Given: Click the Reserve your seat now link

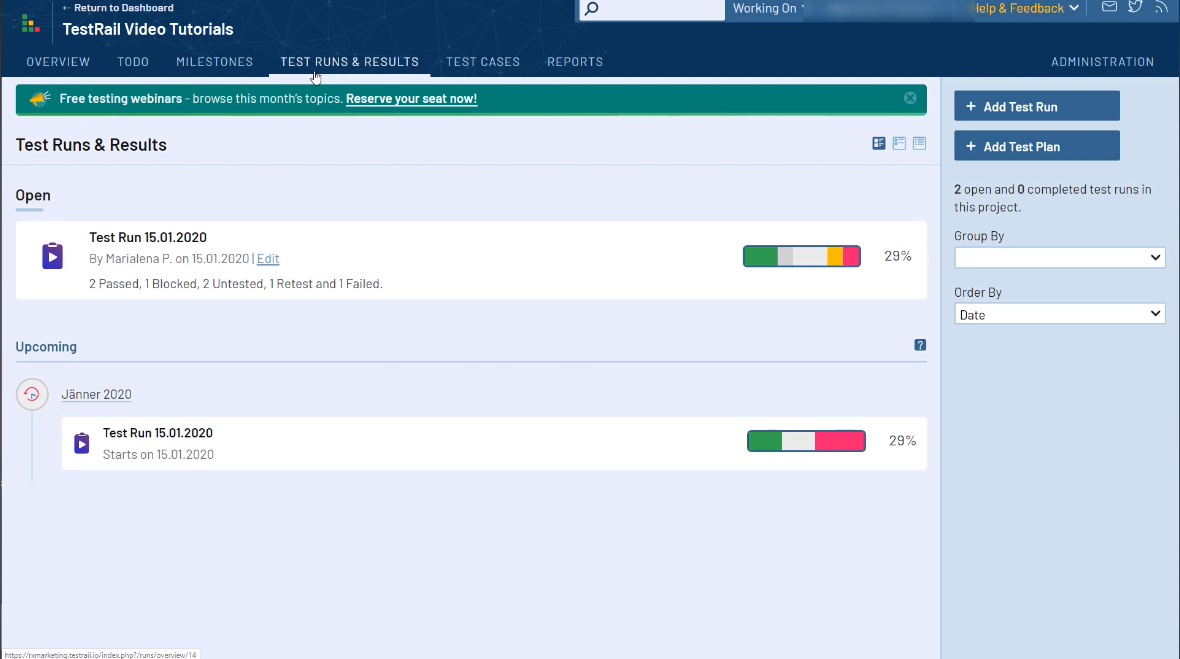Looking at the screenshot, I should pyautogui.click(x=411, y=99).
